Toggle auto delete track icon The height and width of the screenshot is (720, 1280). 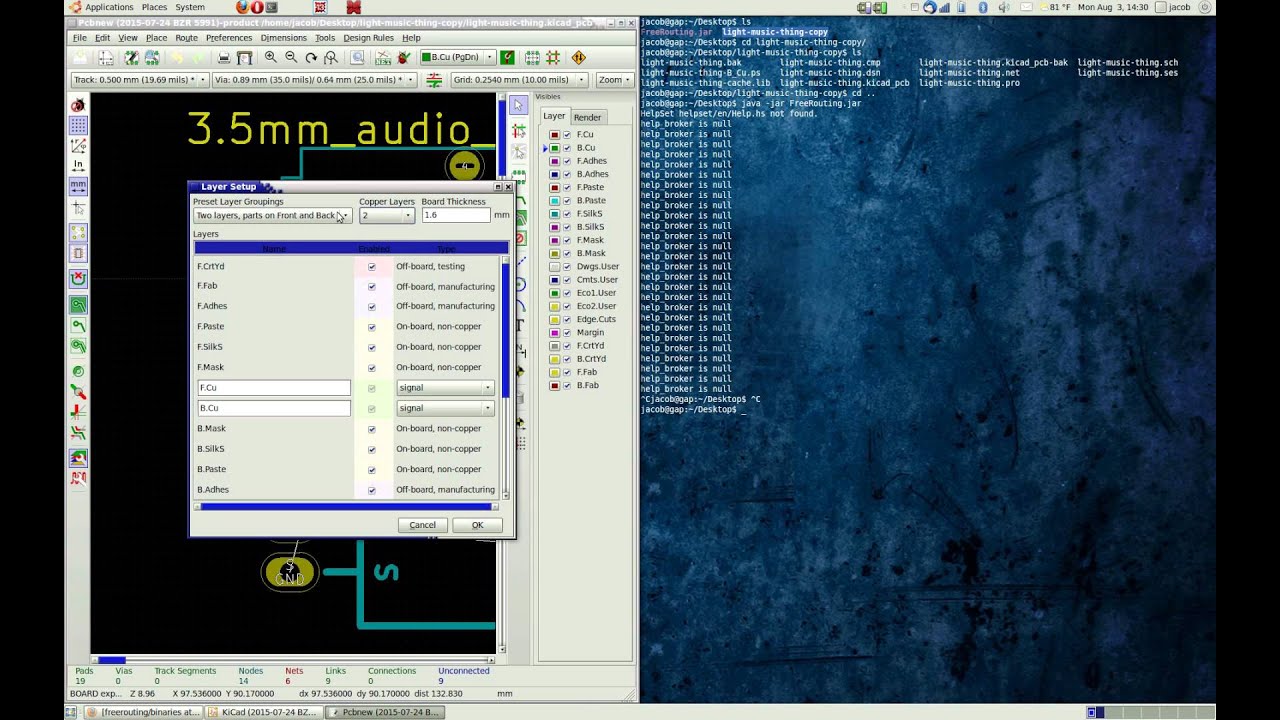78,278
